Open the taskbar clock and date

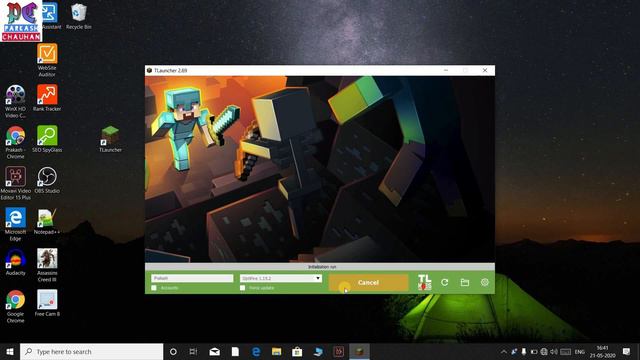602,351
